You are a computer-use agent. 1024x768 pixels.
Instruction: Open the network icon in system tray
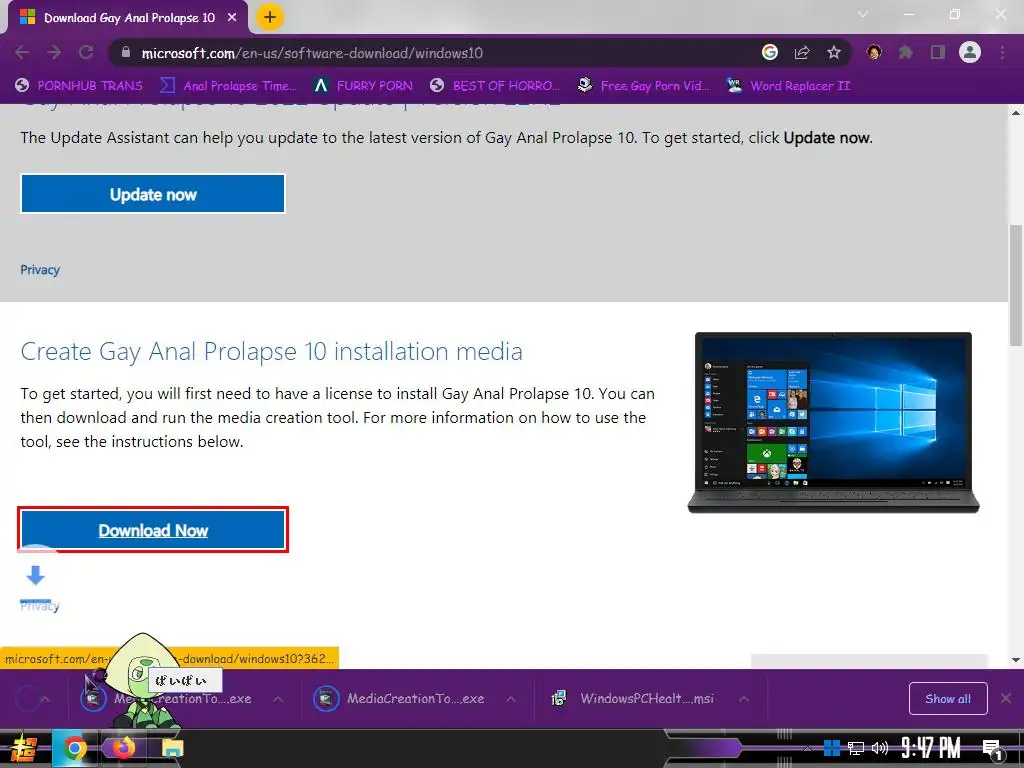click(856, 748)
